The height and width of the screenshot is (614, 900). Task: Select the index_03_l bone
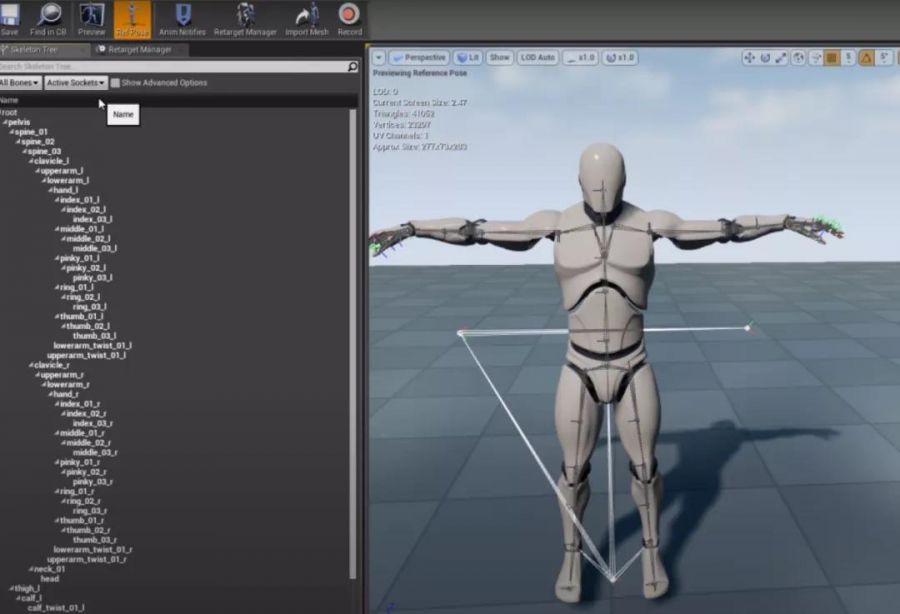pos(92,219)
